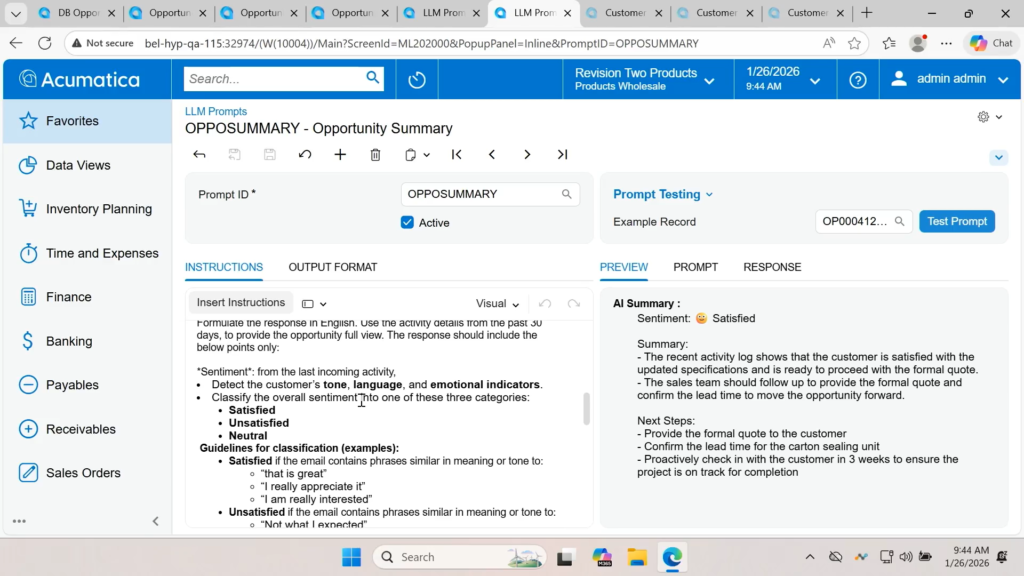The width and height of the screenshot is (1024, 576).
Task: Click the Prompt ID input field
Action: coord(481,194)
